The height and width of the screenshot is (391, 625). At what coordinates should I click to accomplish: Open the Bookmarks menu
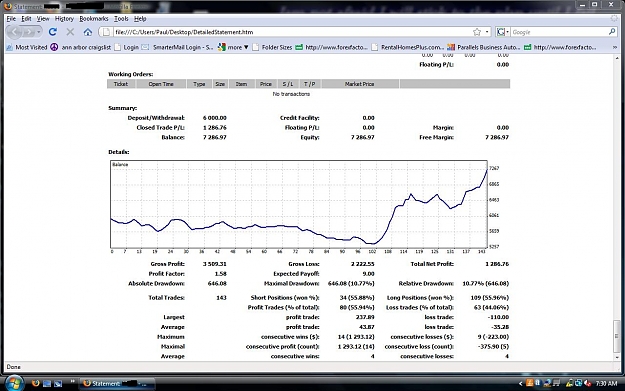pos(94,19)
